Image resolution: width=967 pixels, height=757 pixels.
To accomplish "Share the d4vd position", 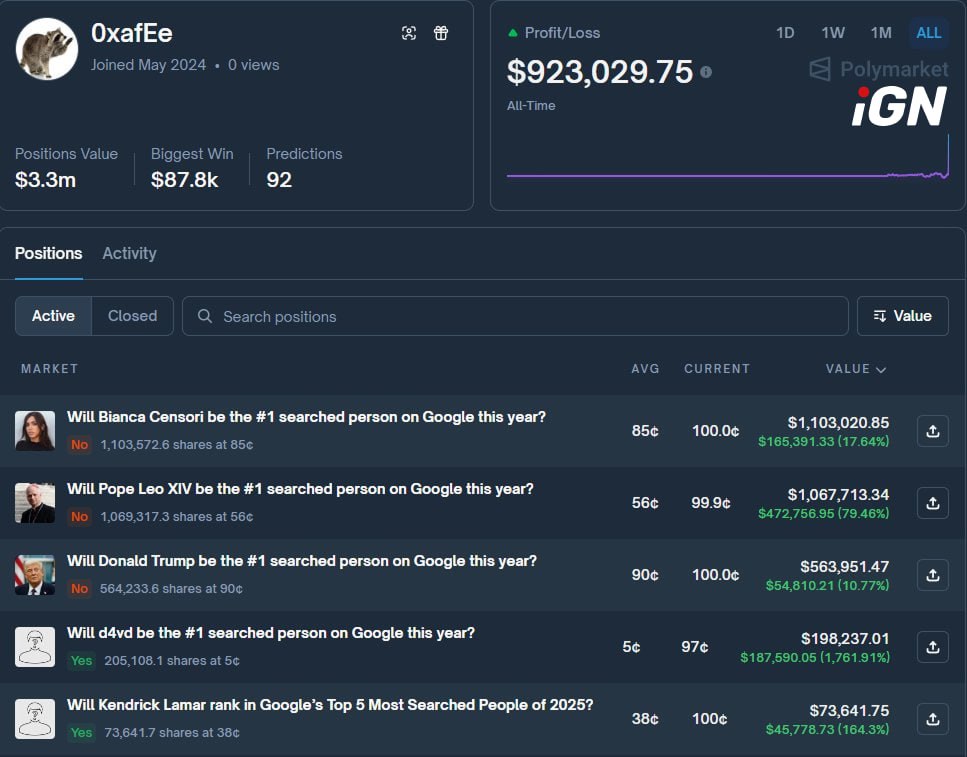I will coord(932,647).
